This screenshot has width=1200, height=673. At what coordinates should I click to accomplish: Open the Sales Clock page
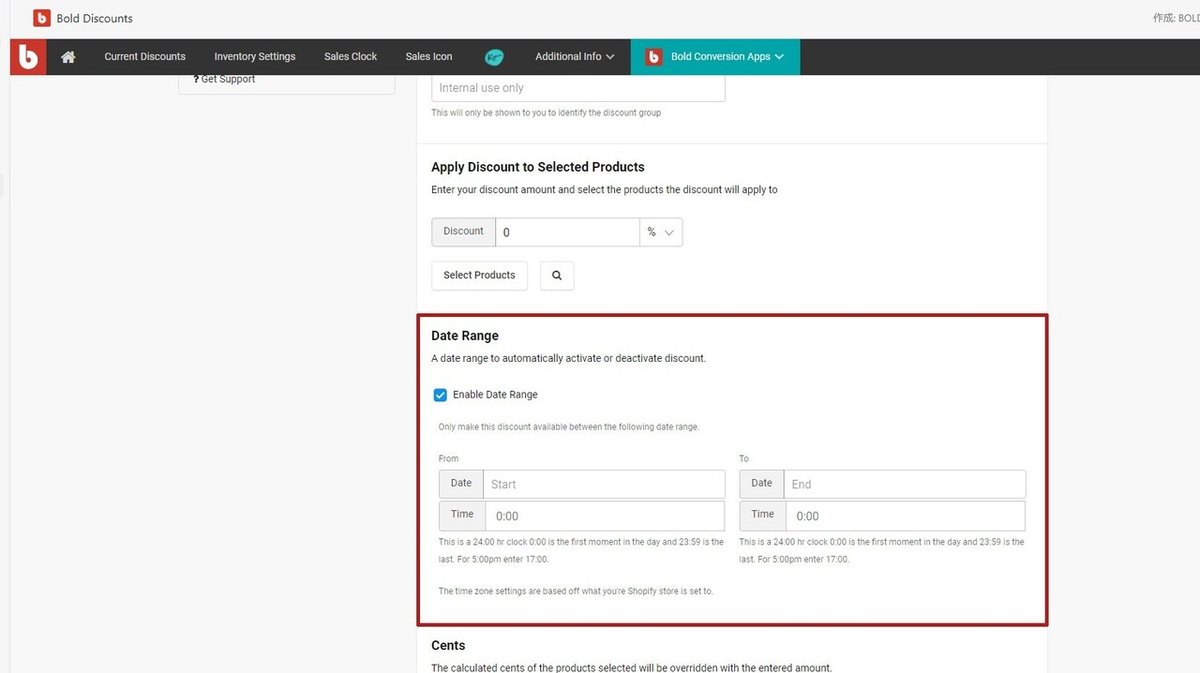350,57
